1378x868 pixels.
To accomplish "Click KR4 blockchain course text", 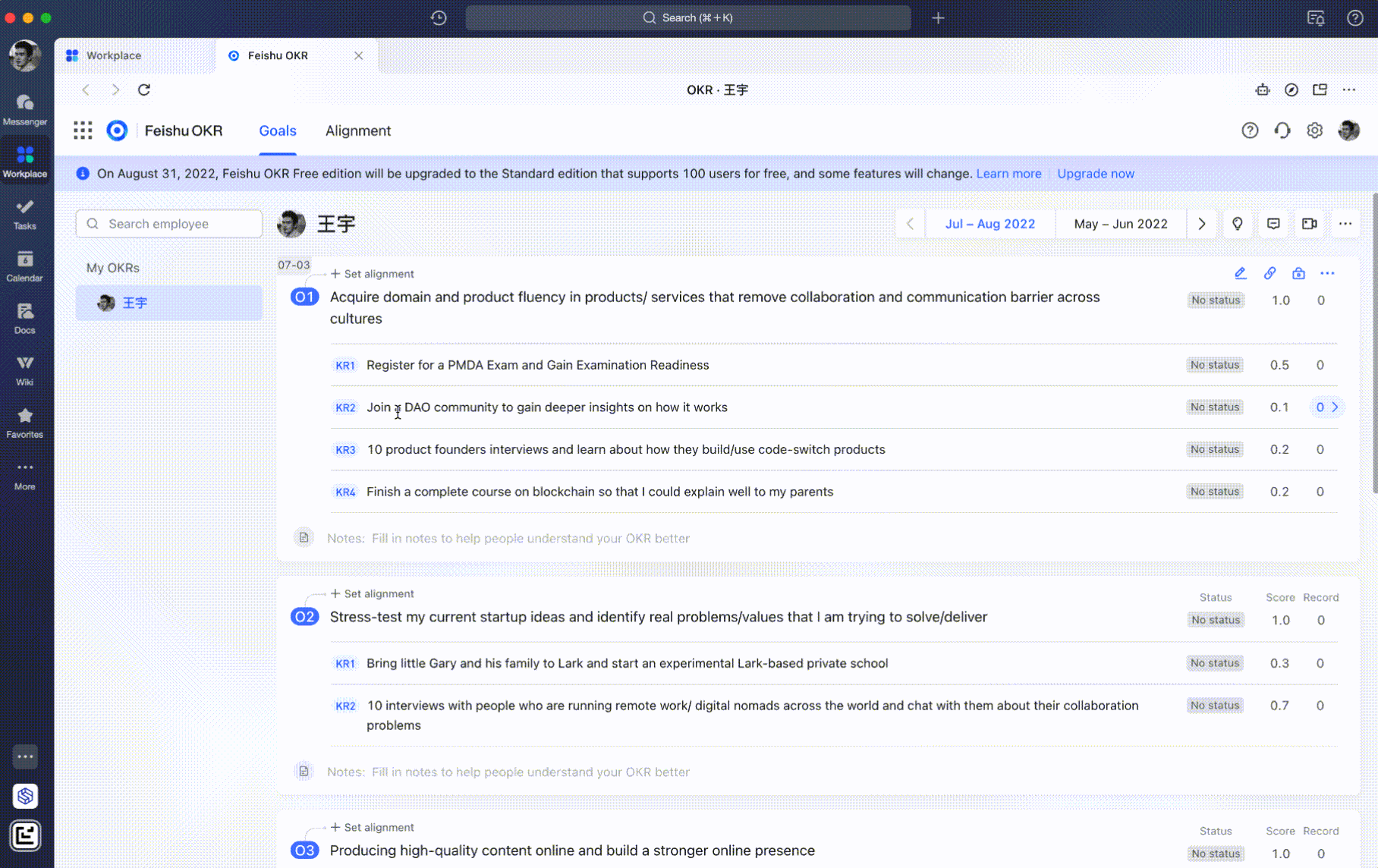I will tap(599, 492).
